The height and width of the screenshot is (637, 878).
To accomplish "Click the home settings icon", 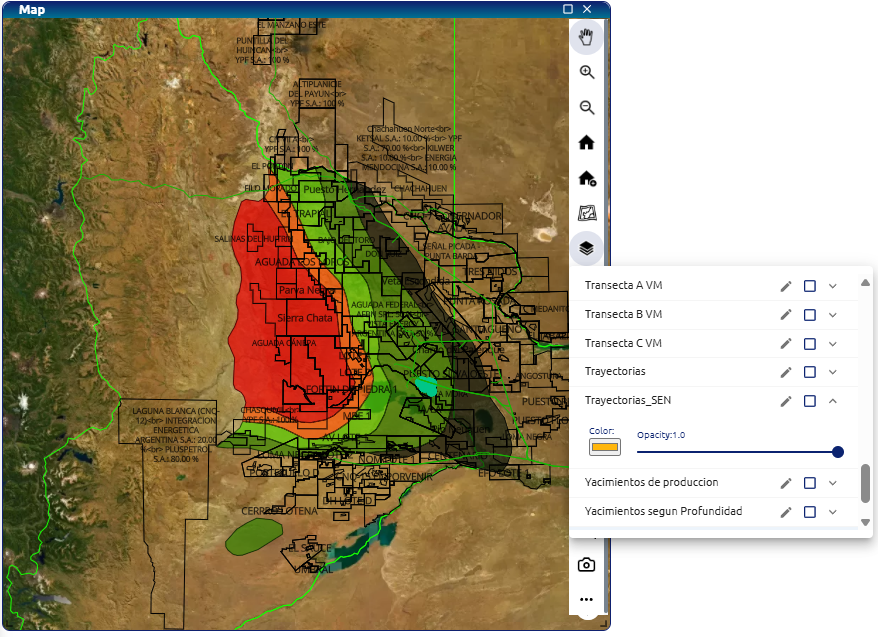I will pyautogui.click(x=587, y=179).
